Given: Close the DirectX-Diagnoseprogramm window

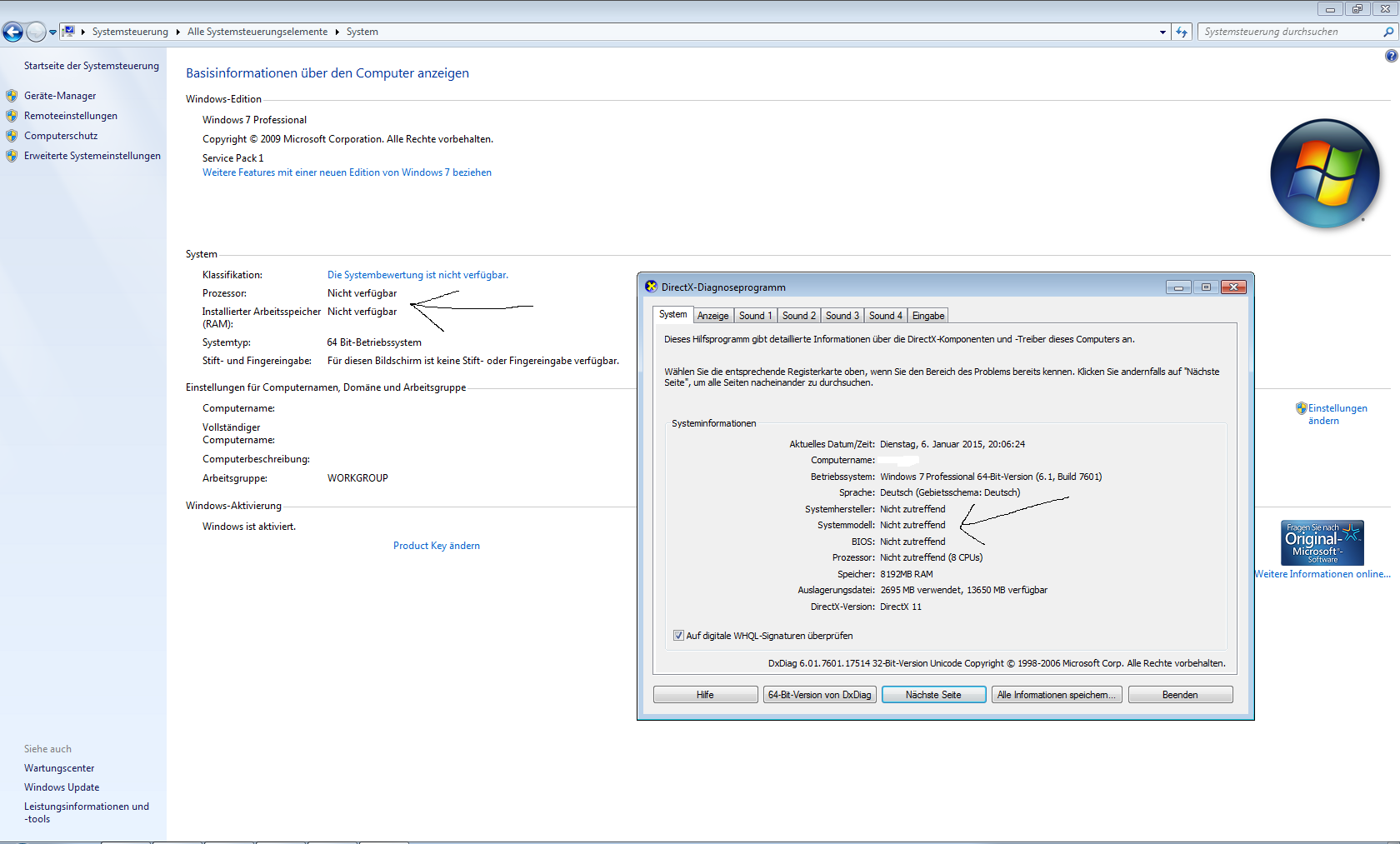Looking at the screenshot, I should tap(1233, 287).
